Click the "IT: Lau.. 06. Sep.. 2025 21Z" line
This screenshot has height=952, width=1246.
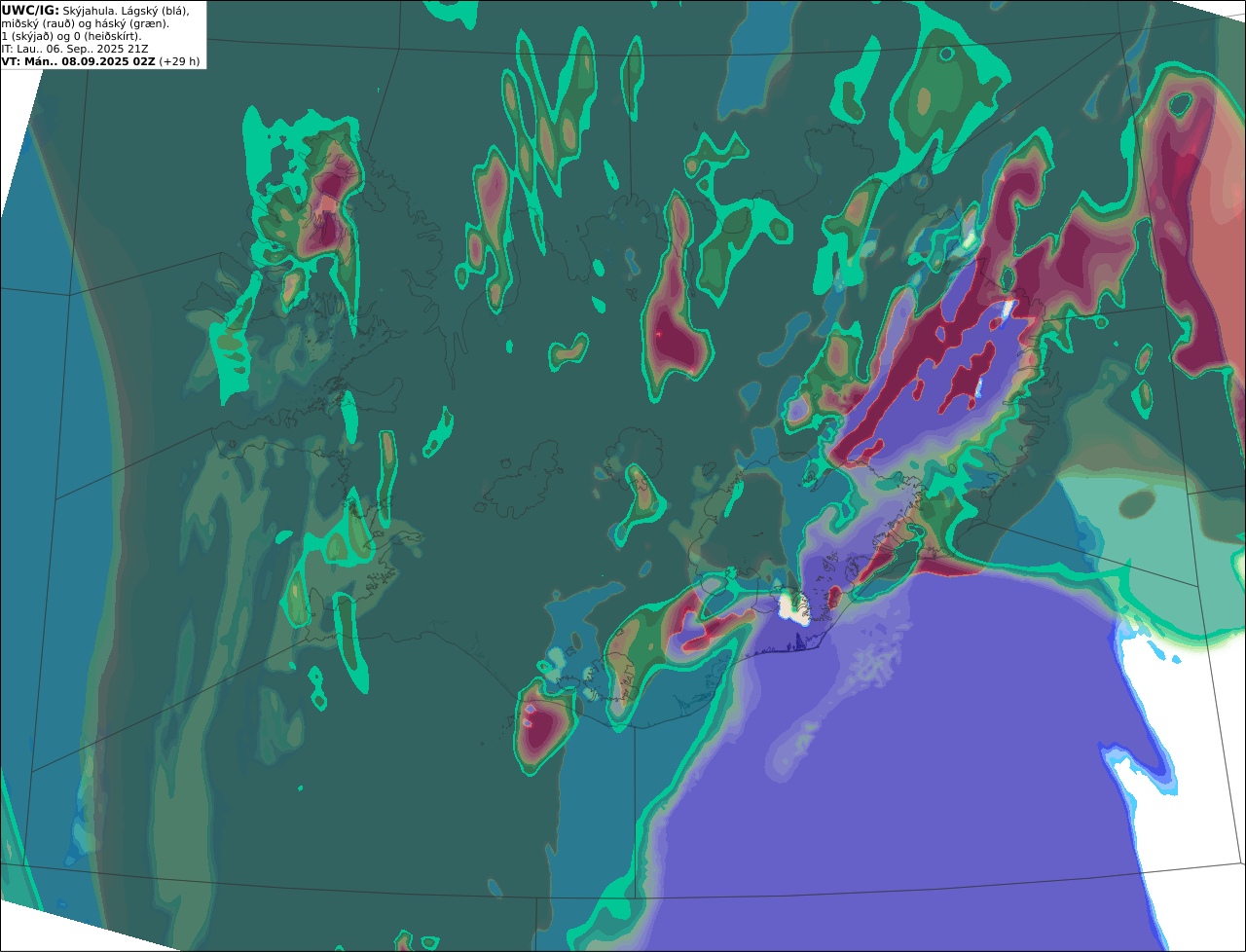(74, 49)
